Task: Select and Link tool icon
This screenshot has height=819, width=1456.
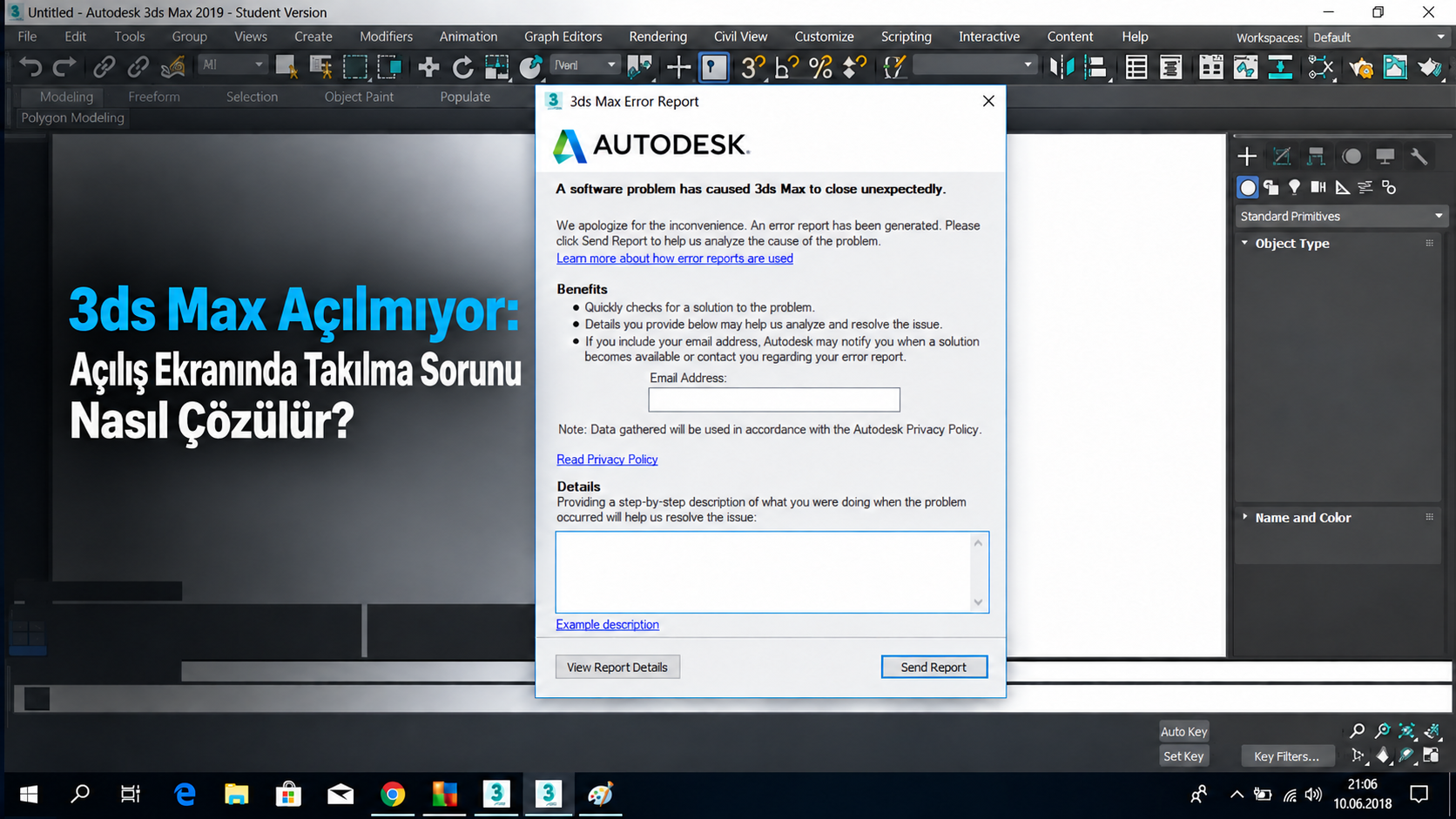Action: point(104,67)
